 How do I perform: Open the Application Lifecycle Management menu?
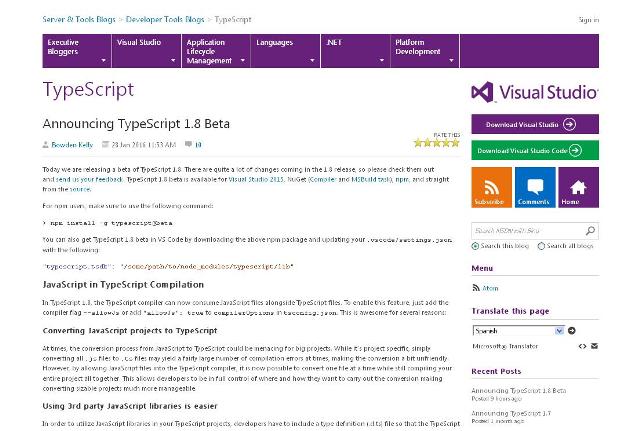[216, 51]
